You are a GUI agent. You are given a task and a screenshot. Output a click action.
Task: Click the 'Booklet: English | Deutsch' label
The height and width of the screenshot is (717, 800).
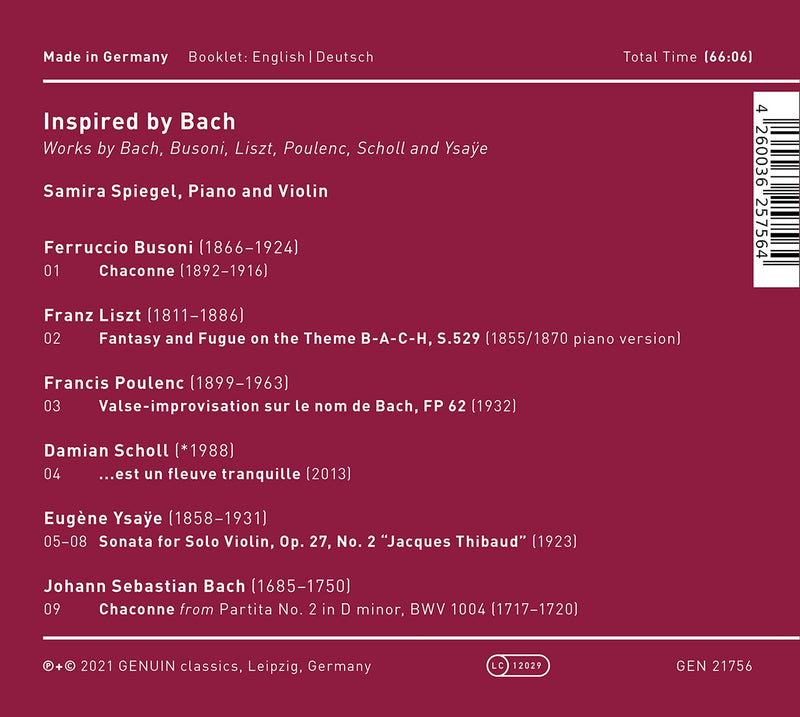click(x=281, y=57)
